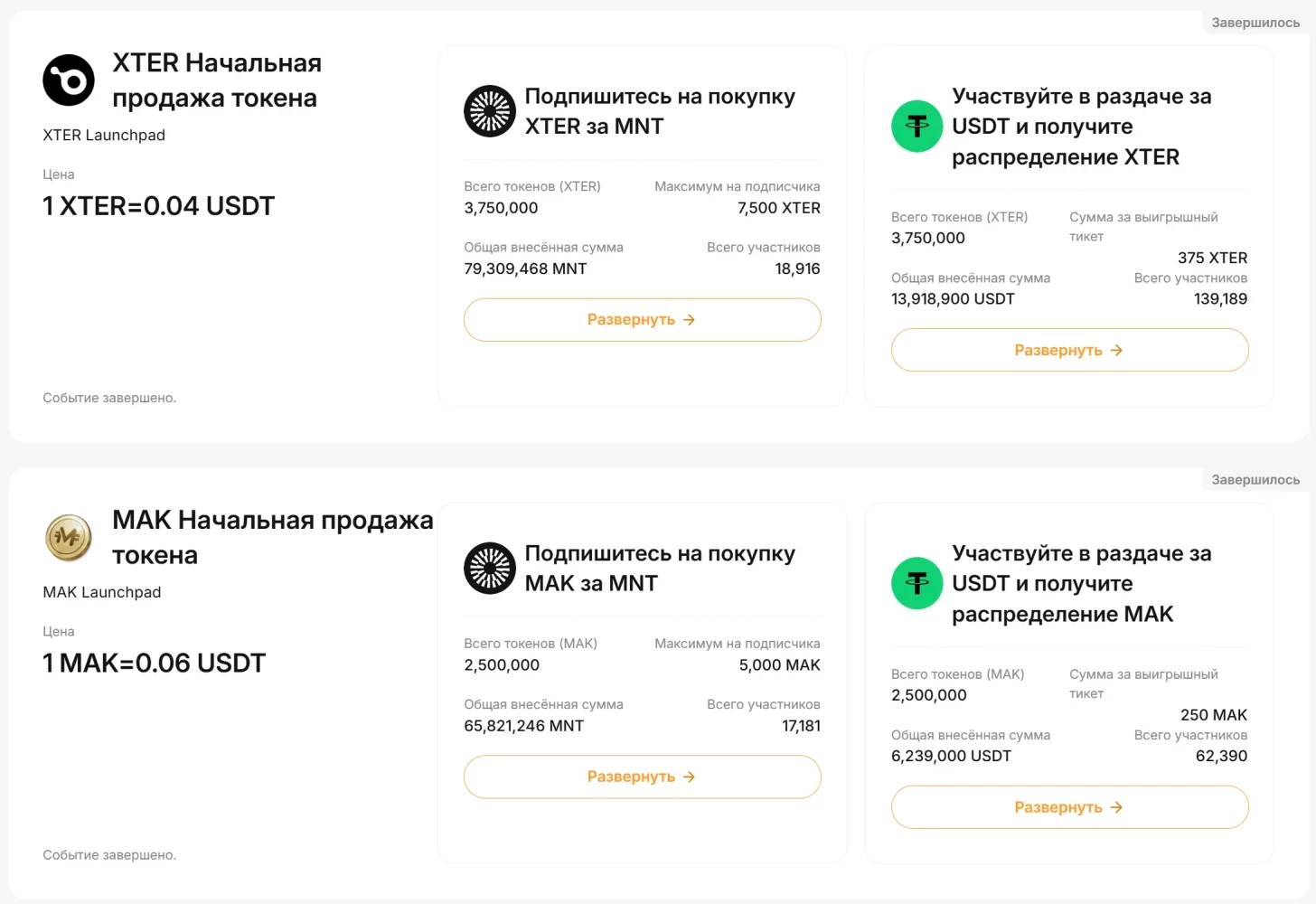
Task: Click the XTER Launchpad subtitle
Action: tap(104, 136)
